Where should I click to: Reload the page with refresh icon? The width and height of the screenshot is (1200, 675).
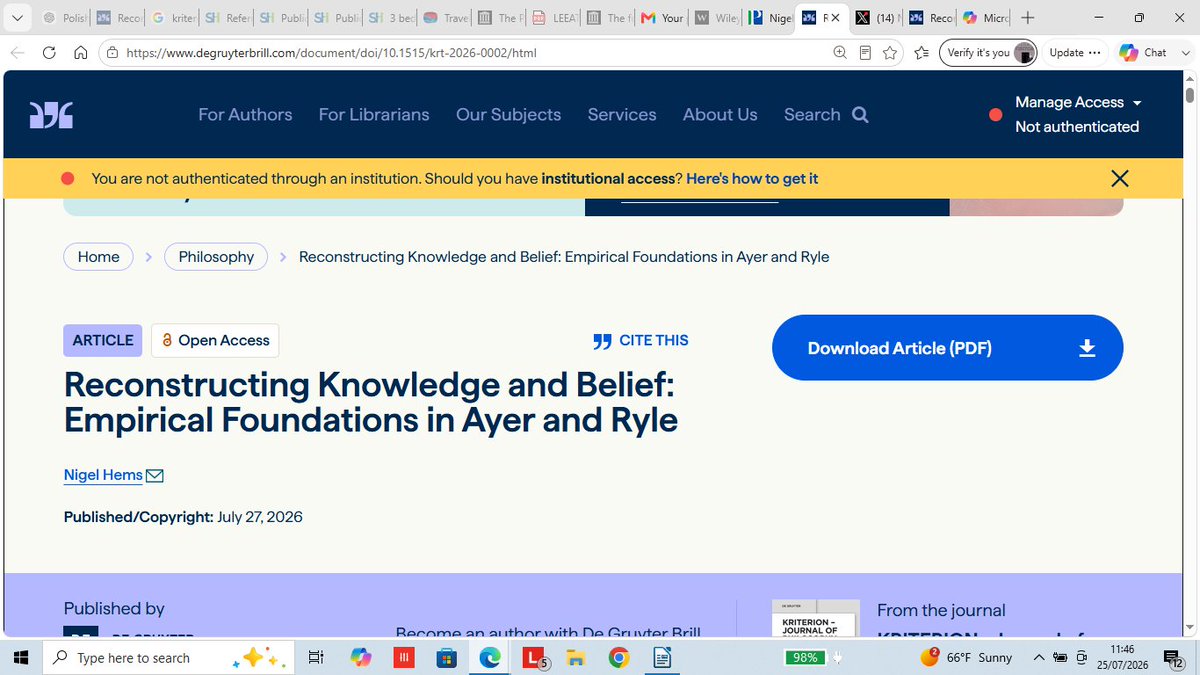[x=49, y=53]
